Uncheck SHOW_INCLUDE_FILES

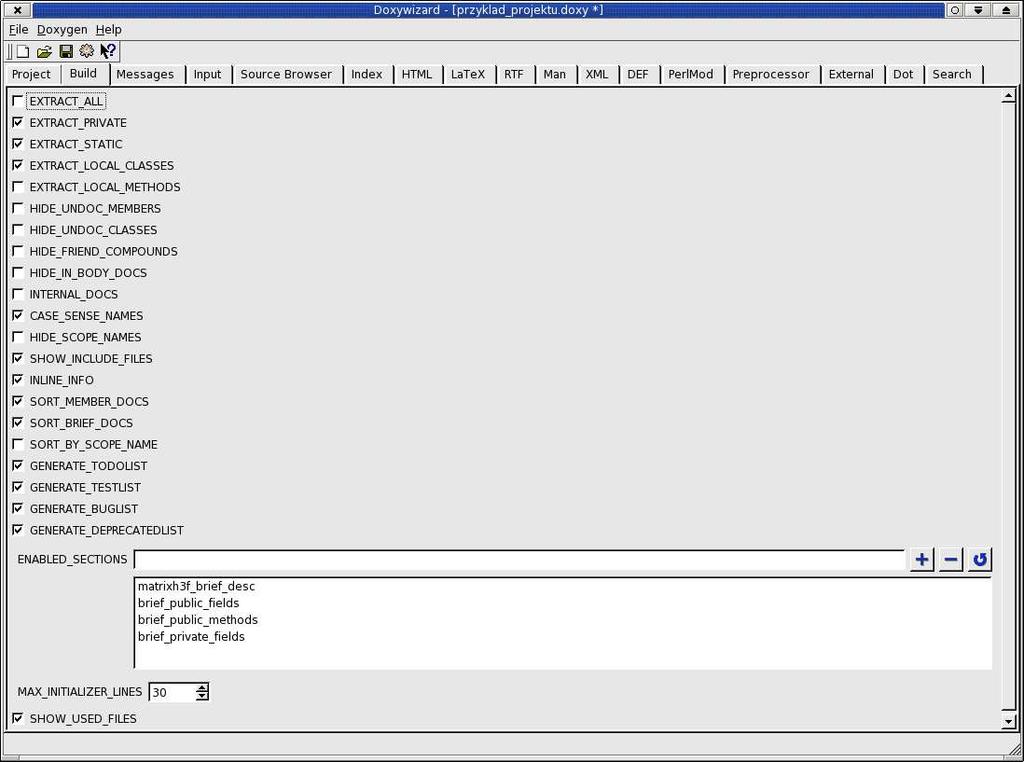pos(18,358)
